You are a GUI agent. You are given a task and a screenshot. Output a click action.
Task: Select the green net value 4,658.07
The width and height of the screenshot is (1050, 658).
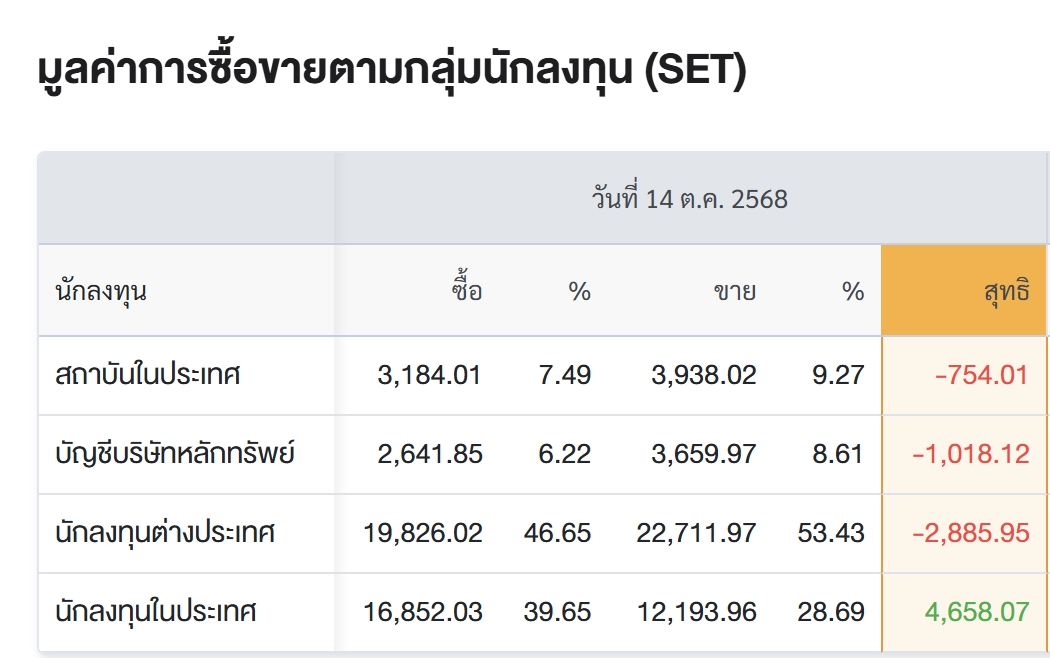pos(976,611)
